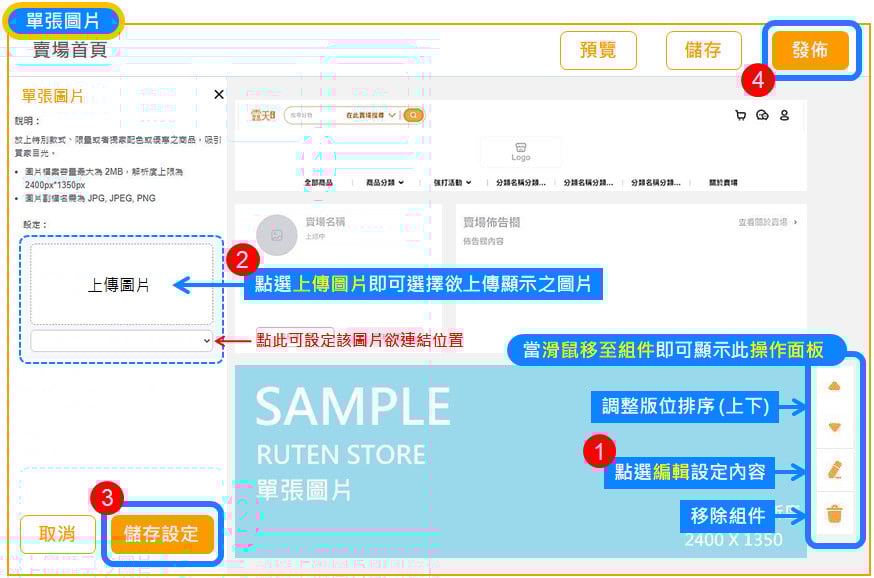The width and height of the screenshot is (874, 578).
Task: Open the image link location dropdown
Action: [122, 340]
